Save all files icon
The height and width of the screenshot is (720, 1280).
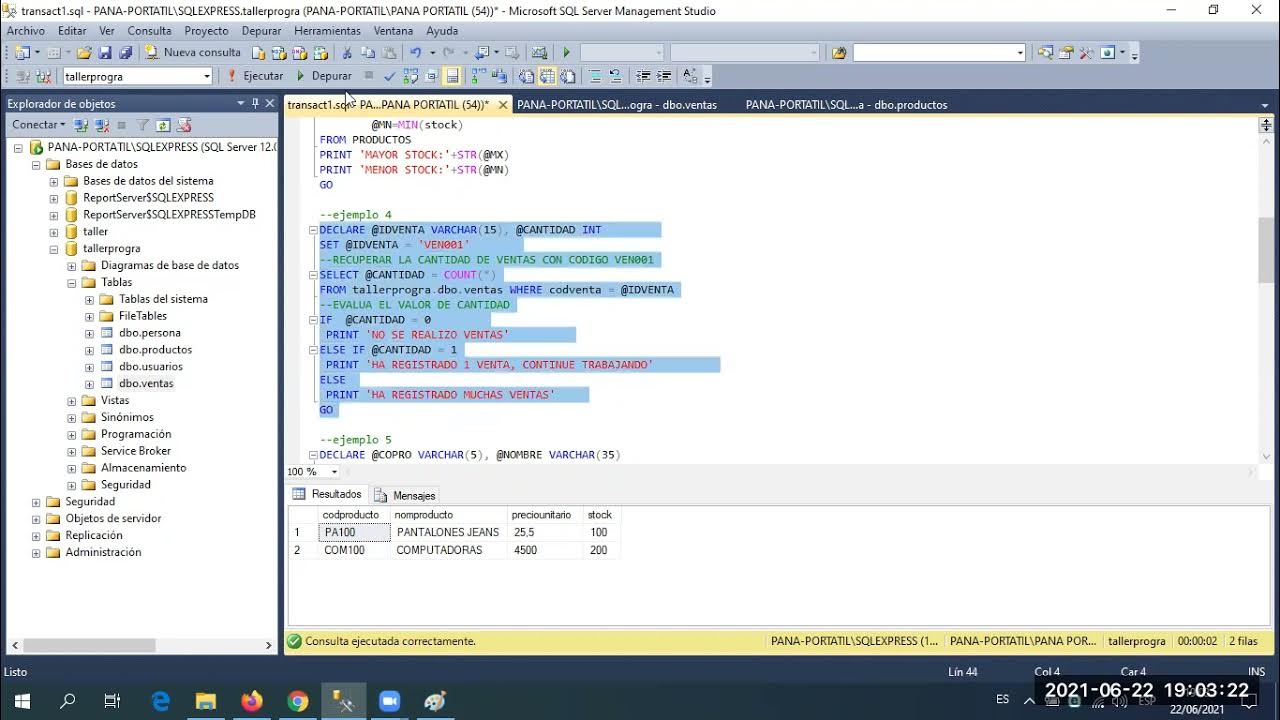pos(125,52)
